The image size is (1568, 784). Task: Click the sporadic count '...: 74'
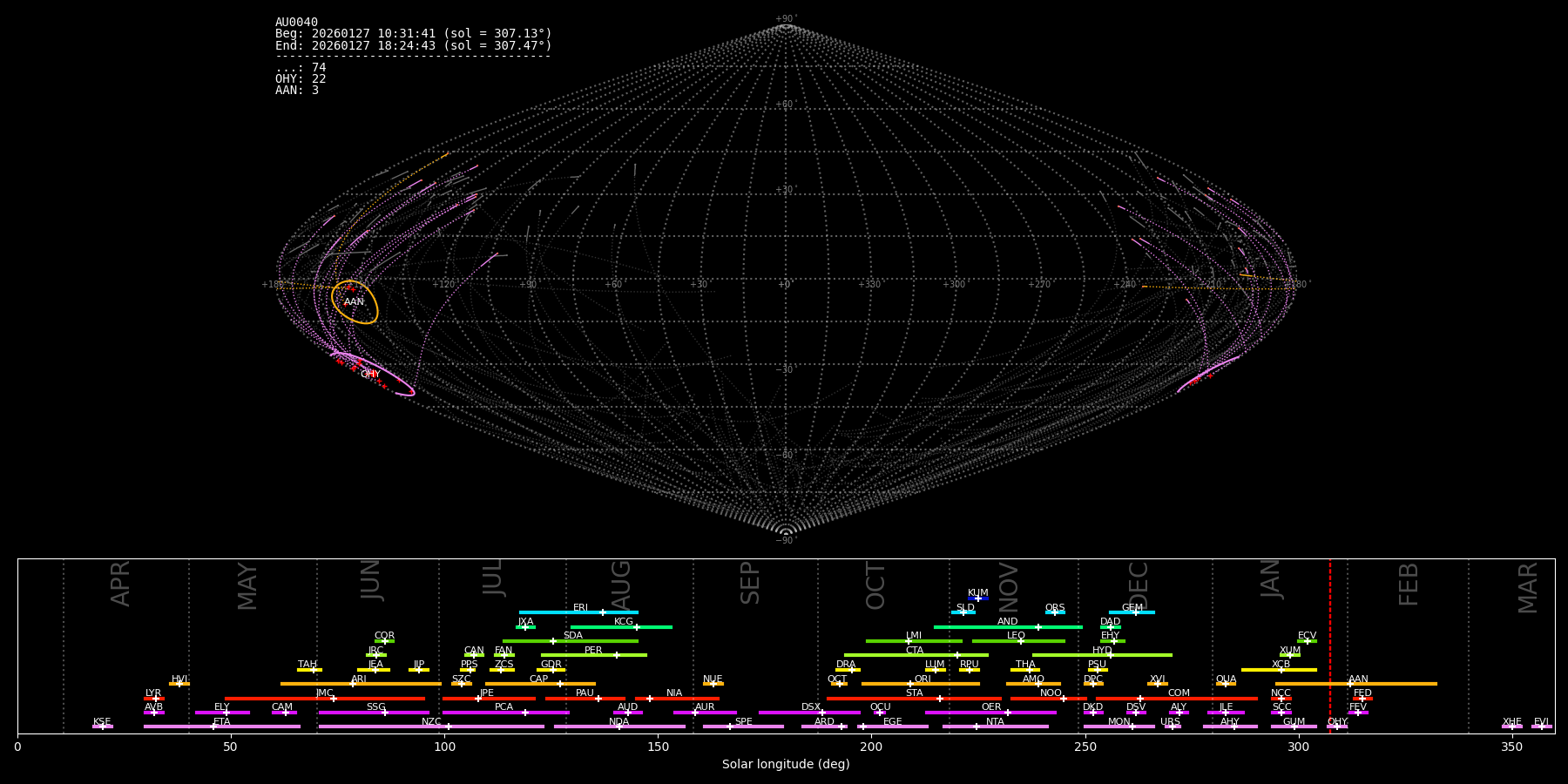301,68
